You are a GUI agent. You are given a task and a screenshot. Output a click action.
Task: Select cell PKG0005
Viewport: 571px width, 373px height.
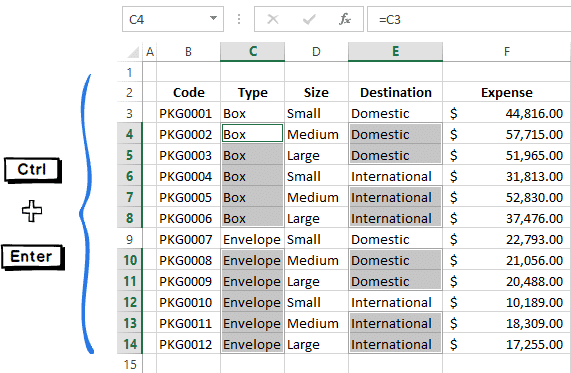[188, 197]
